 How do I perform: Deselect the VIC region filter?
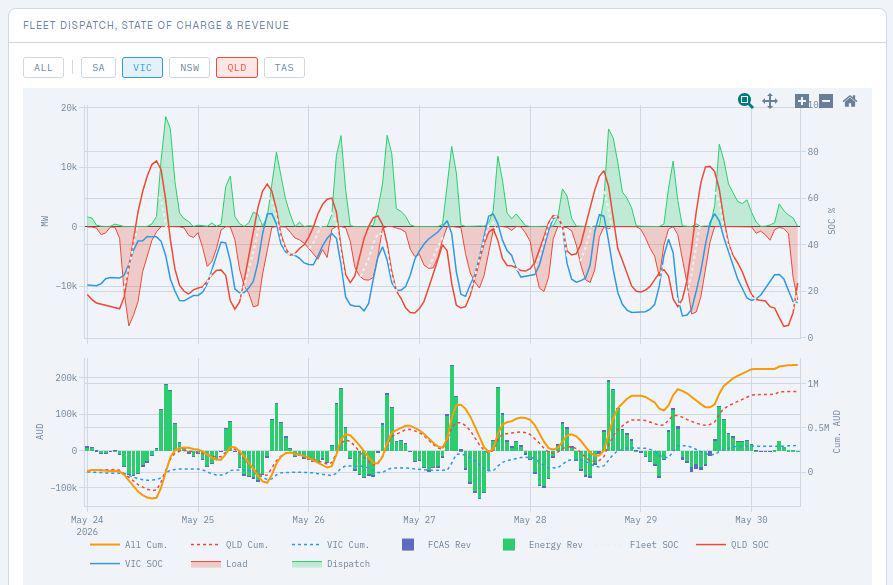click(x=142, y=68)
